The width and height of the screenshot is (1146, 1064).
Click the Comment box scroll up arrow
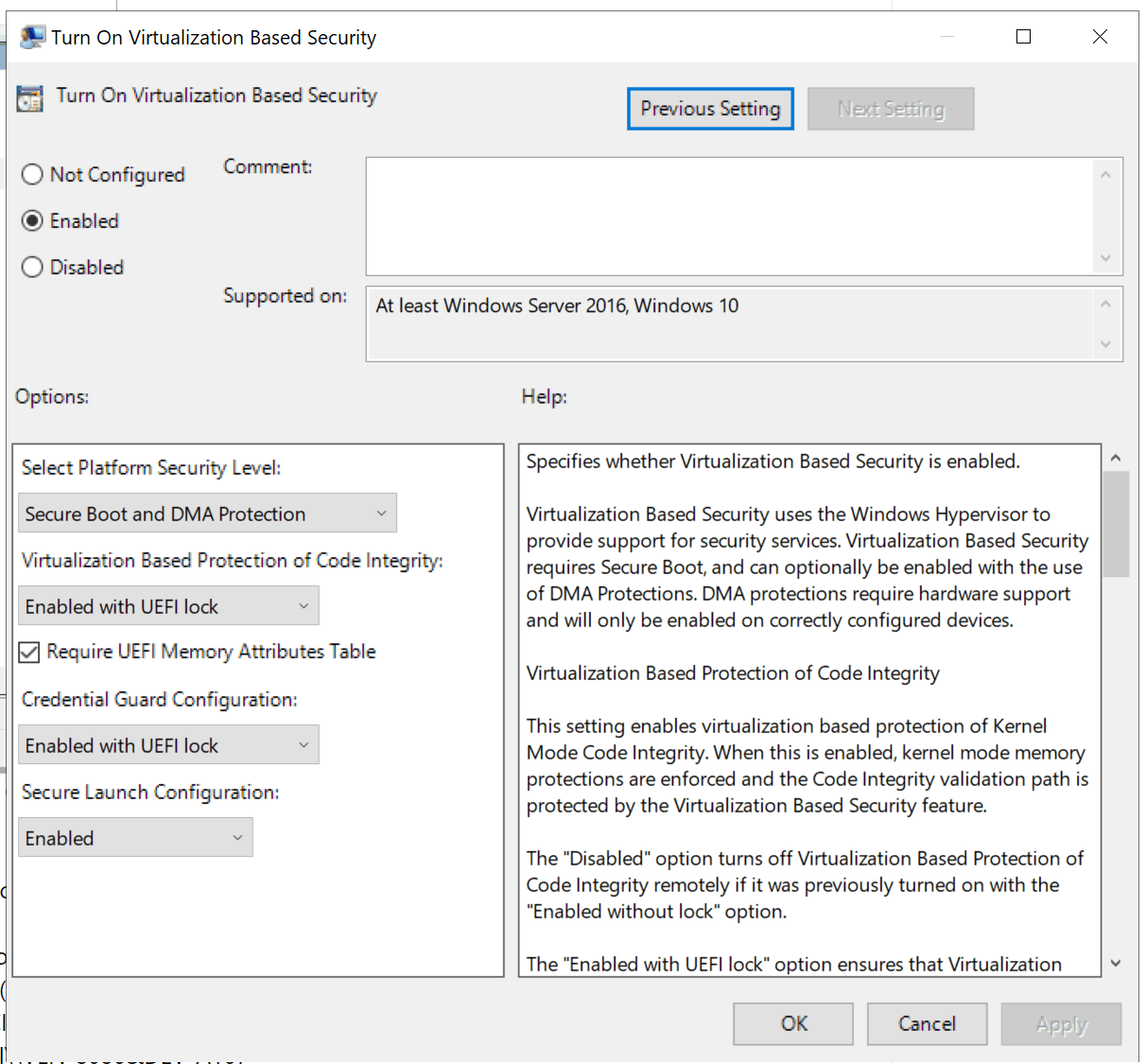point(1105,175)
